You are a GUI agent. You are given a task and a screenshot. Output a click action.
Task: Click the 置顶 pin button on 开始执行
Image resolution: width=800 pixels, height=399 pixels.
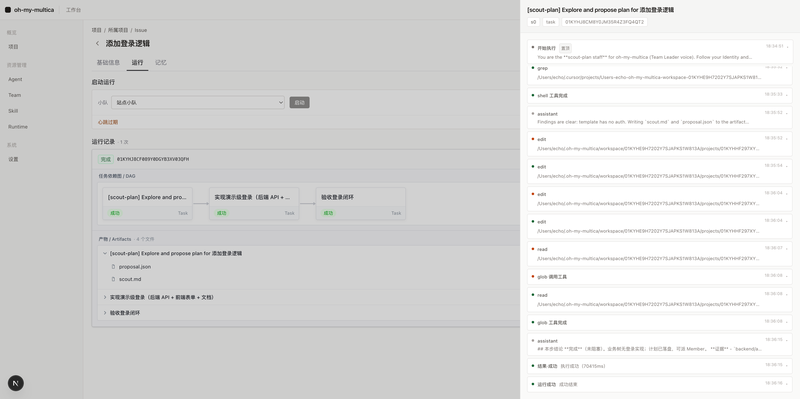[565, 48]
